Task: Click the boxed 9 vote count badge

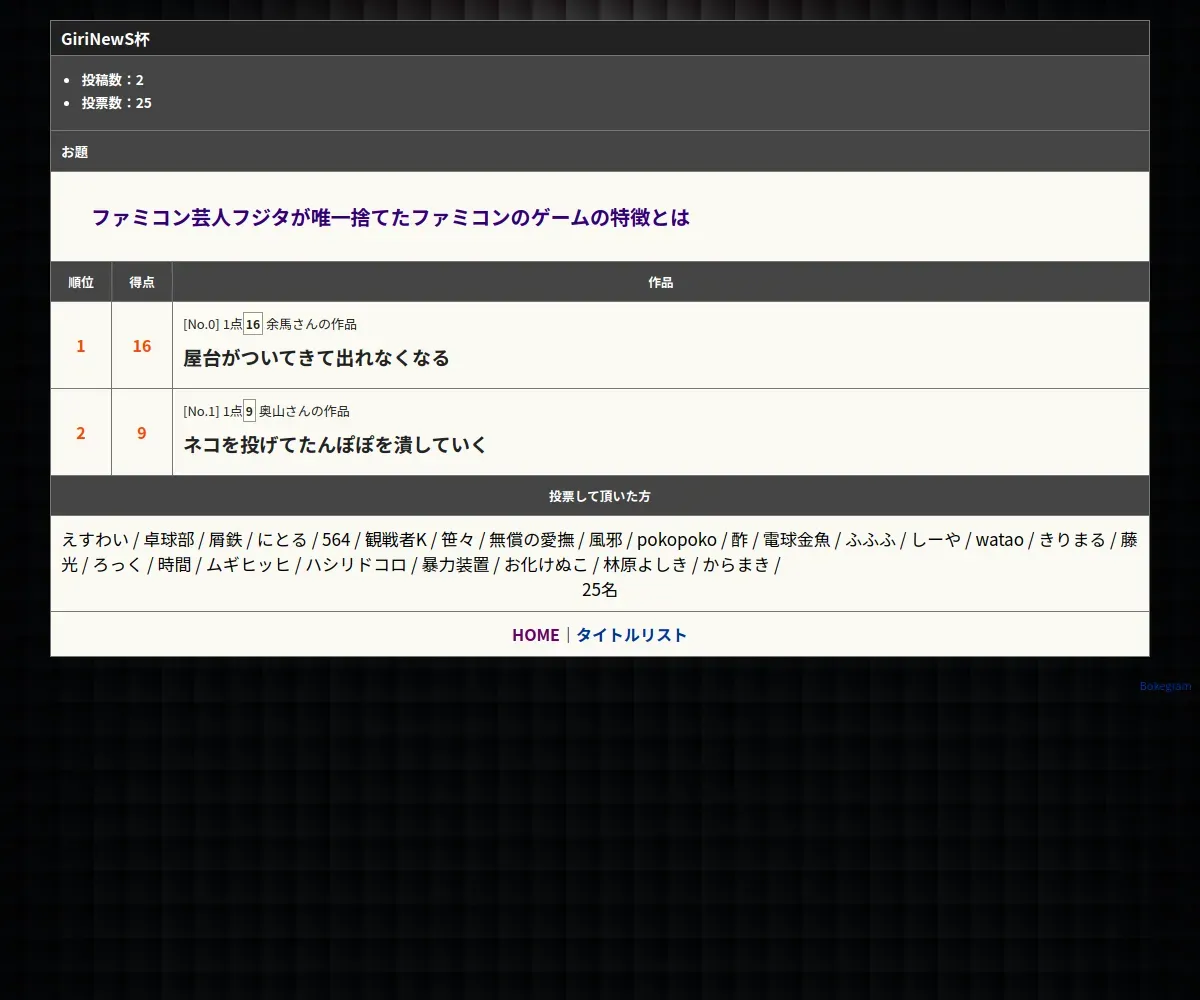Action: click(249, 411)
